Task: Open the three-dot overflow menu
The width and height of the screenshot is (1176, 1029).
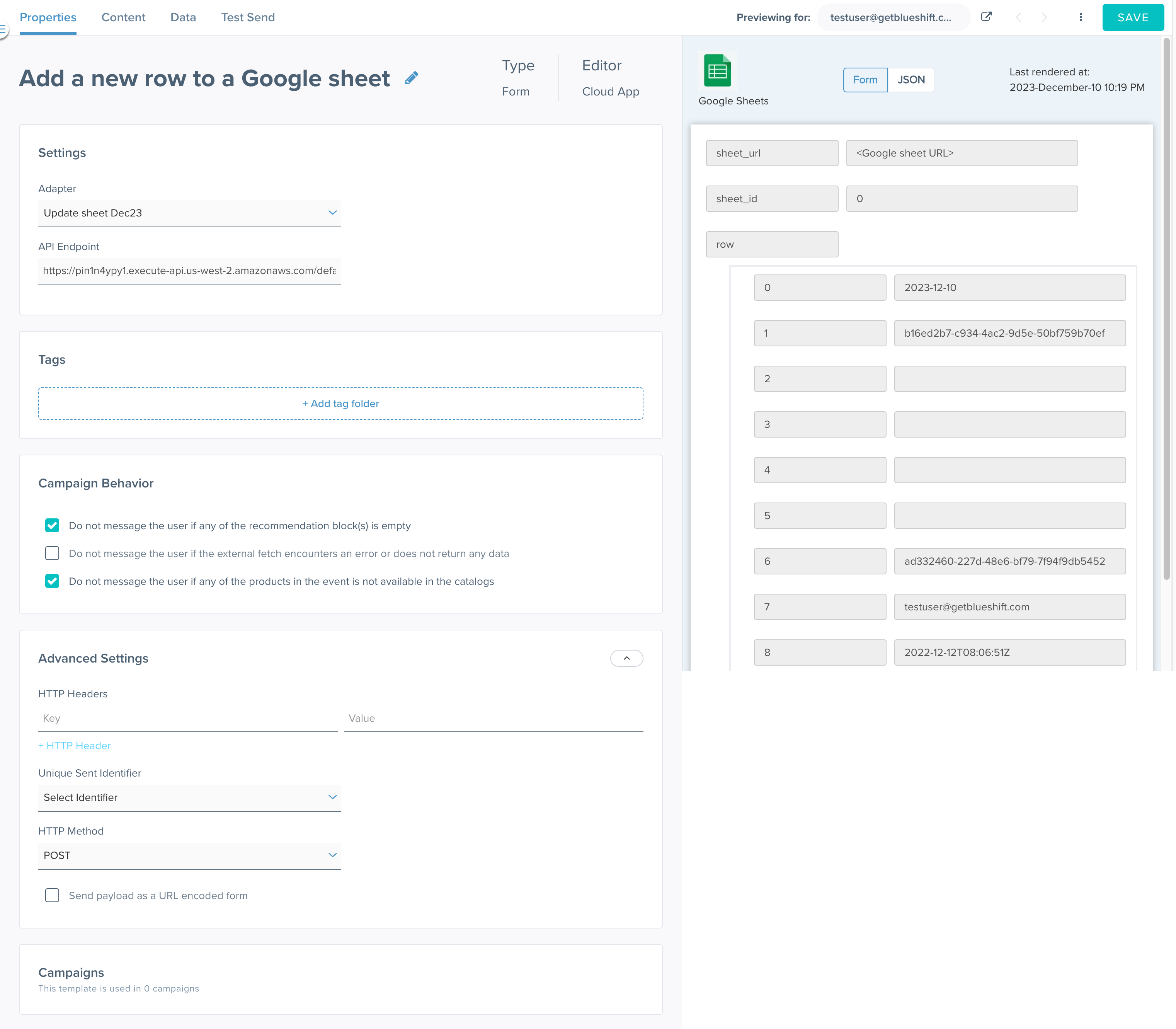Action: [1081, 17]
